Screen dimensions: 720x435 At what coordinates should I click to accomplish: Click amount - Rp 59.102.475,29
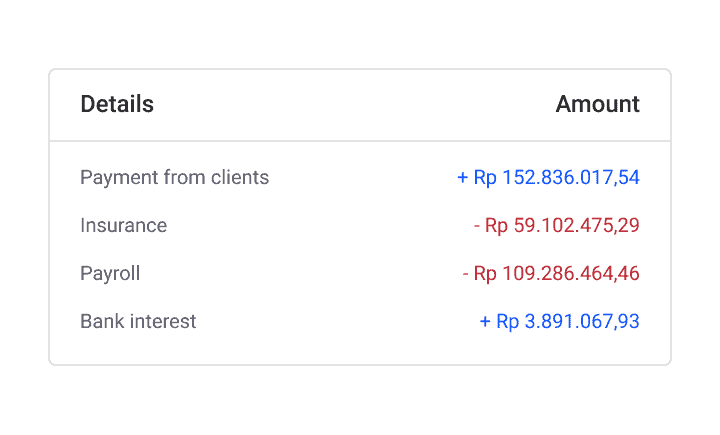pos(557,226)
